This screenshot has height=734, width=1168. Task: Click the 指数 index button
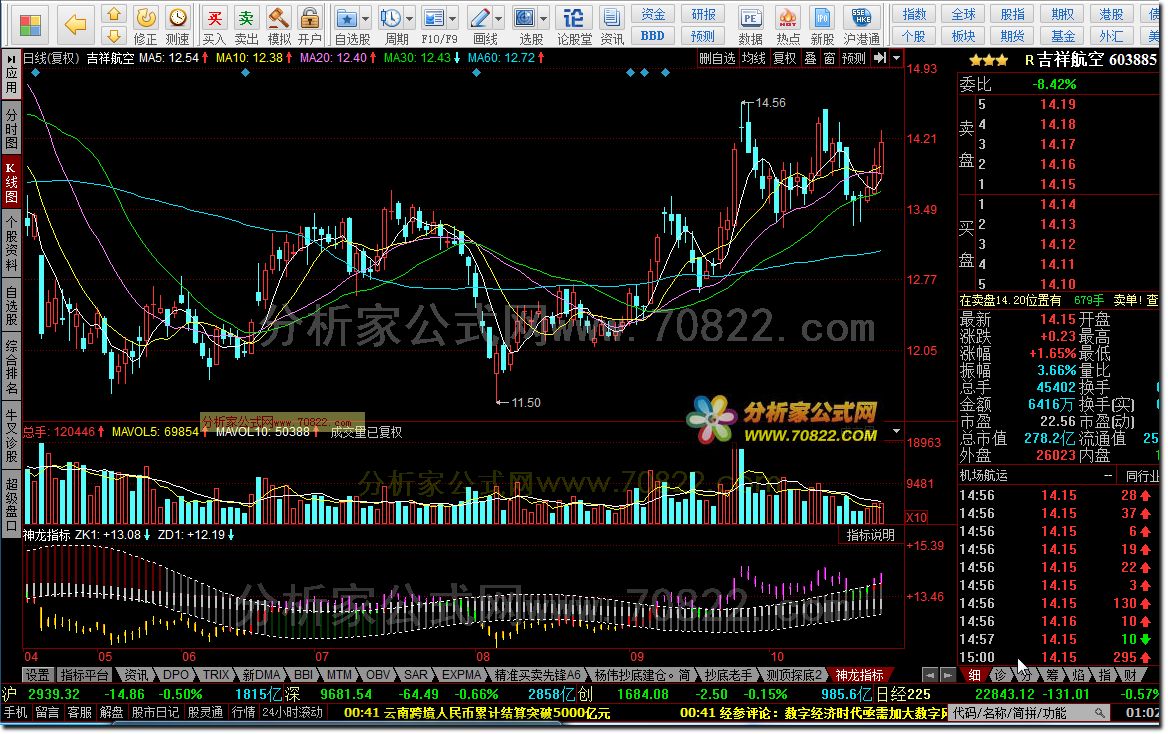[914, 14]
